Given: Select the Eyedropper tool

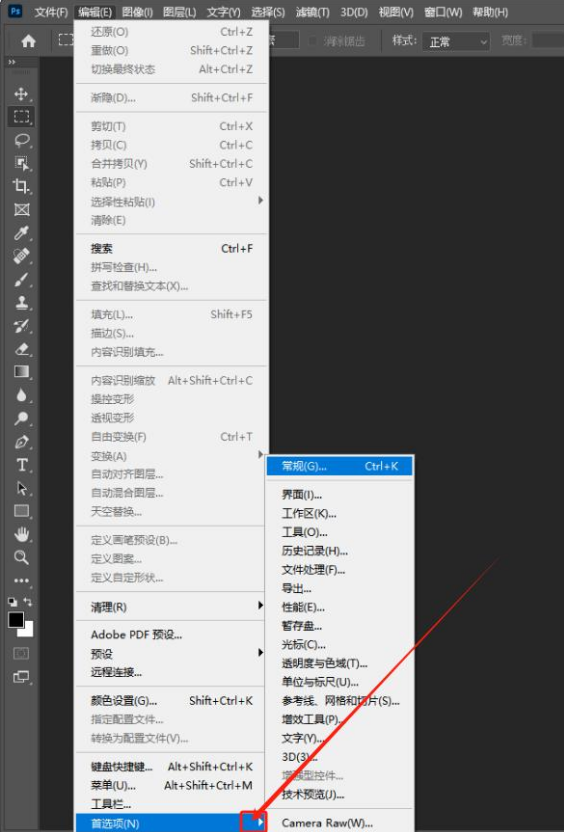Looking at the screenshot, I should tap(21, 233).
